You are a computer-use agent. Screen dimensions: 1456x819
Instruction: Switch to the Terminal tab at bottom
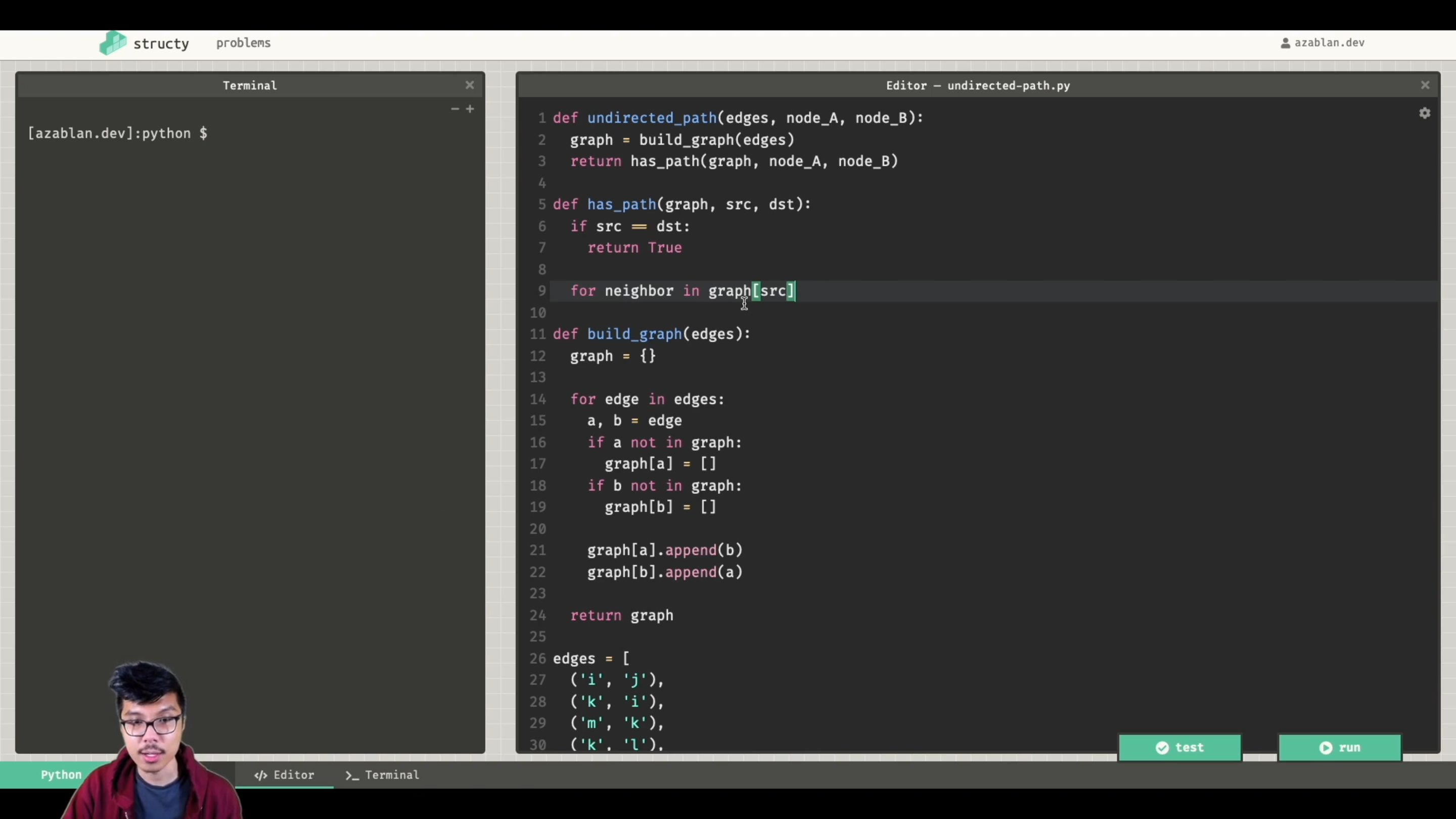(x=383, y=775)
